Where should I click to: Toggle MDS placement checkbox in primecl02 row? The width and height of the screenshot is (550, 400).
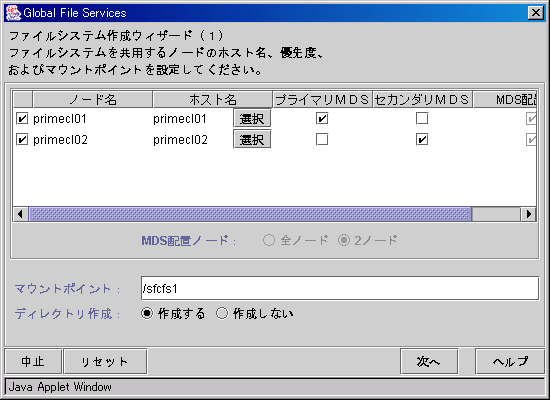pyautogui.click(x=531, y=140)
